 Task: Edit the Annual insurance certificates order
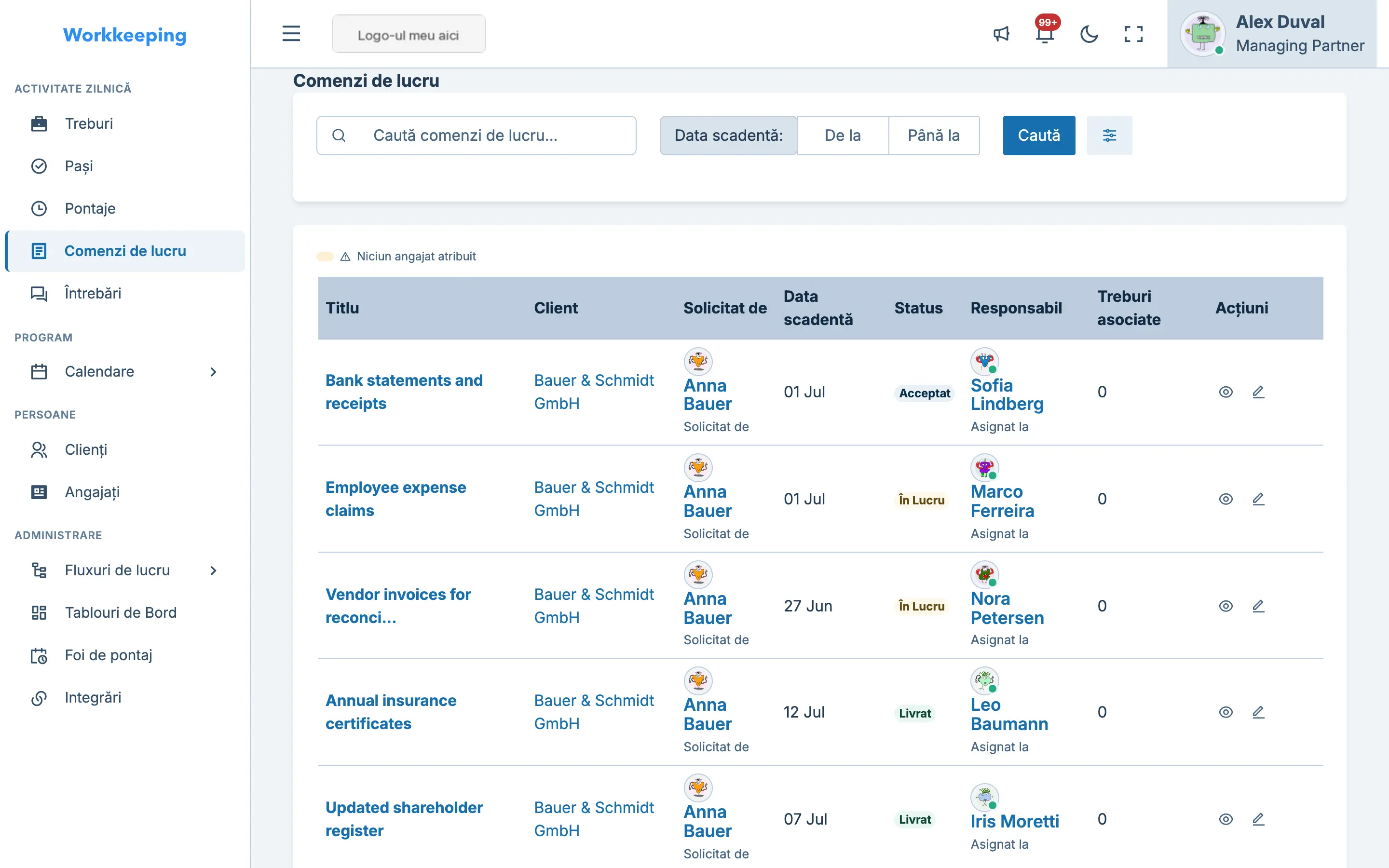coord(1258,712)
